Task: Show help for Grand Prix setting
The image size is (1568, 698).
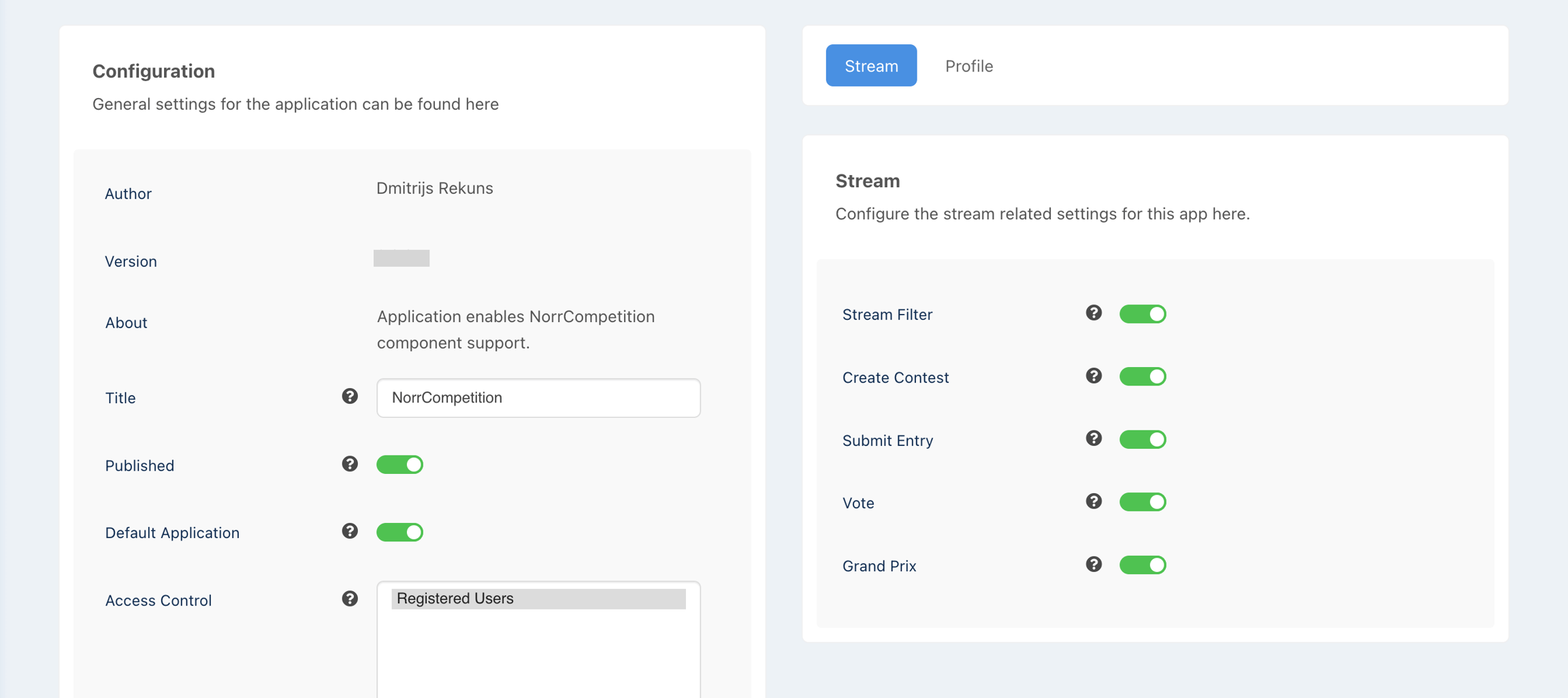Action: pyautogui.click(x=1094, y=564)
